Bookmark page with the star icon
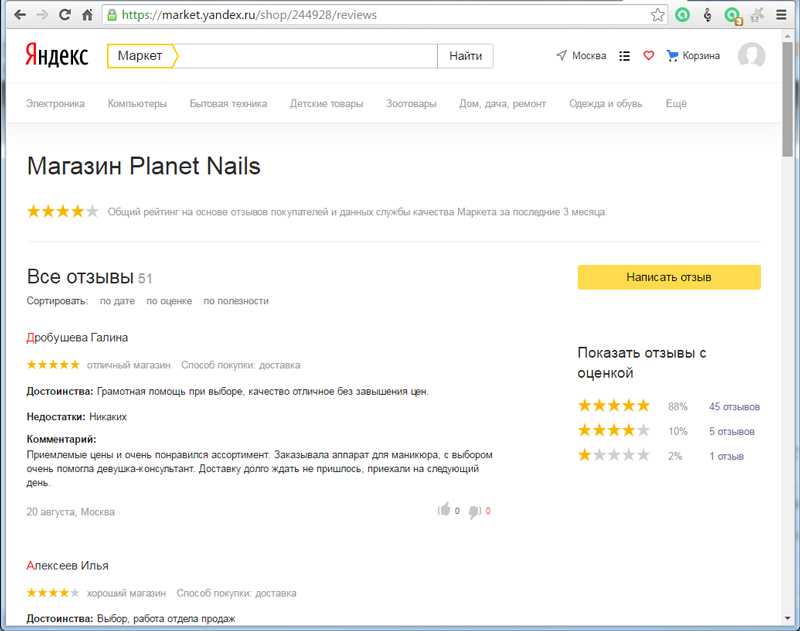The width and height of the screenshot is (800, 631). coord(658,15)
